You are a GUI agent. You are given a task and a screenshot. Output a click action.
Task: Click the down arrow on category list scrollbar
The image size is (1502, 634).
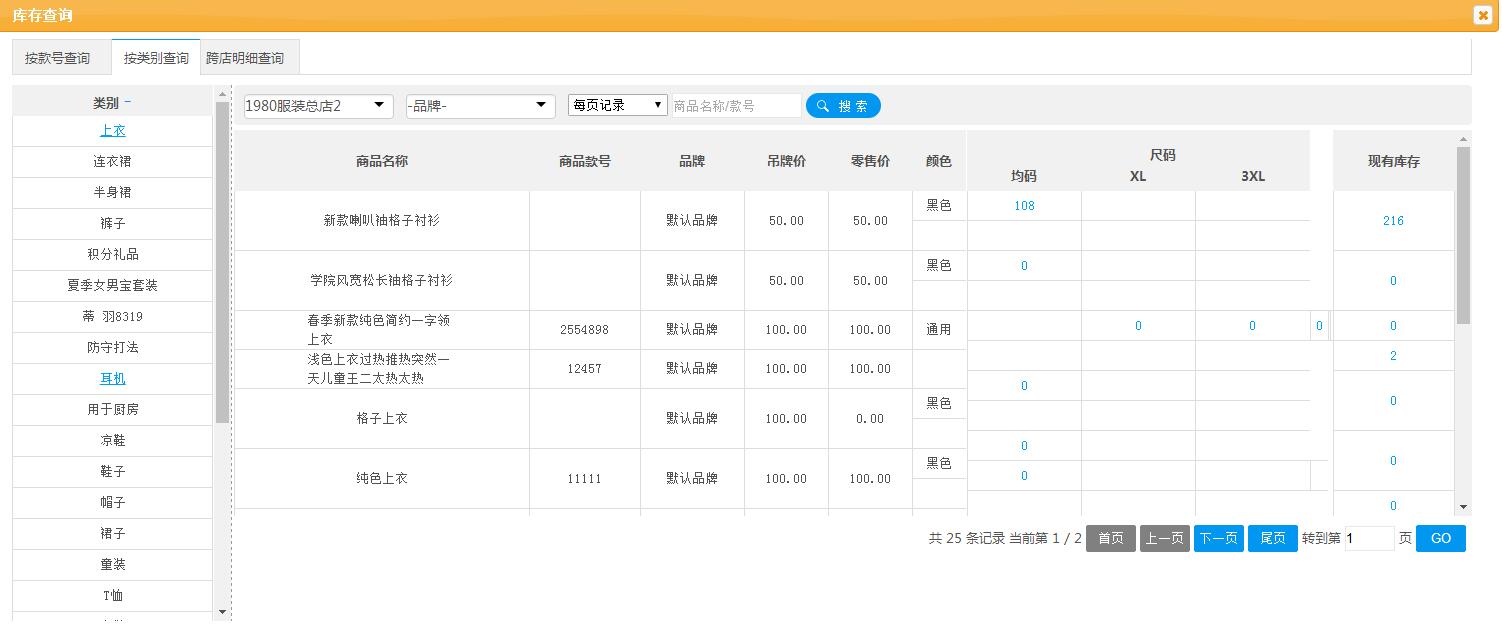click(x=222, y=612)
